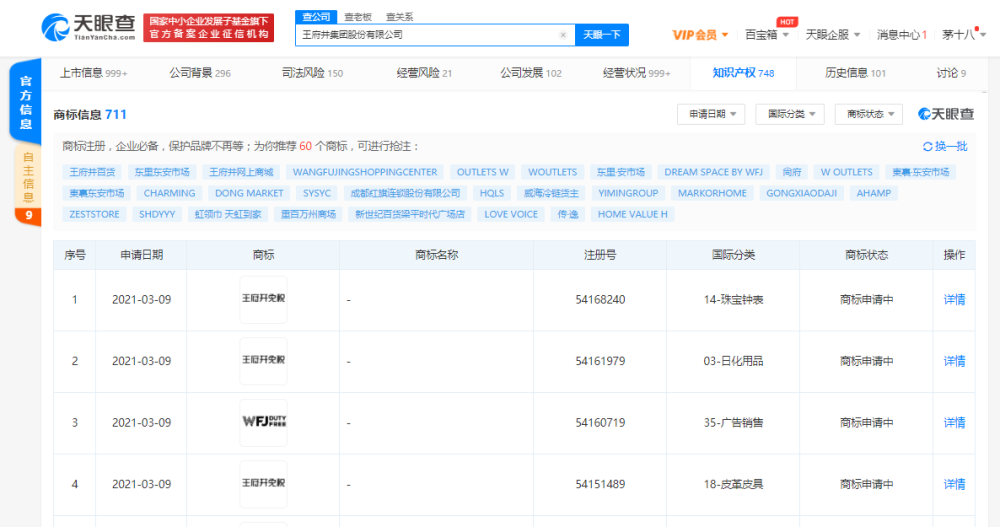
Task: Open the VIP会员 dropdown menu
Action: (x=700, y=35)
